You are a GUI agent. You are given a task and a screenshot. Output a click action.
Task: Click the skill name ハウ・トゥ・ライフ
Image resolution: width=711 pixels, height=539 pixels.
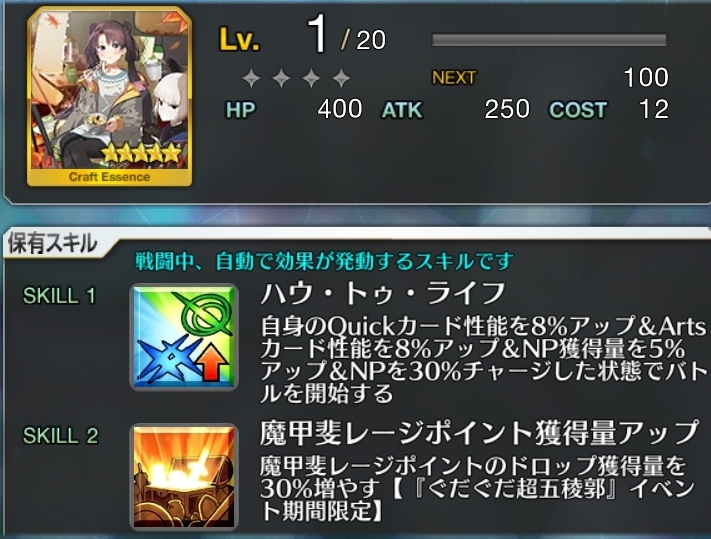(383, 293)
